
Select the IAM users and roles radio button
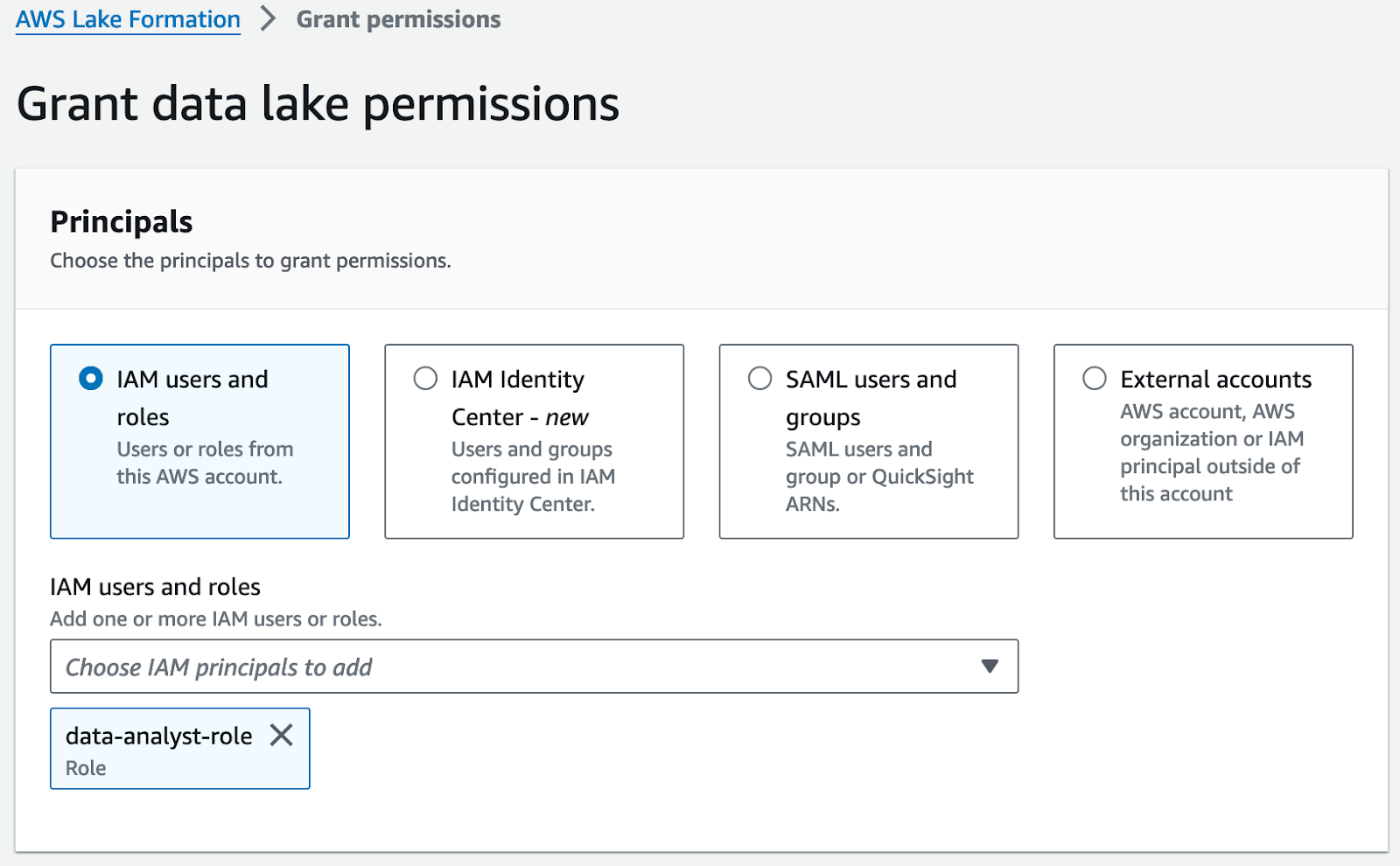(91, 379)
